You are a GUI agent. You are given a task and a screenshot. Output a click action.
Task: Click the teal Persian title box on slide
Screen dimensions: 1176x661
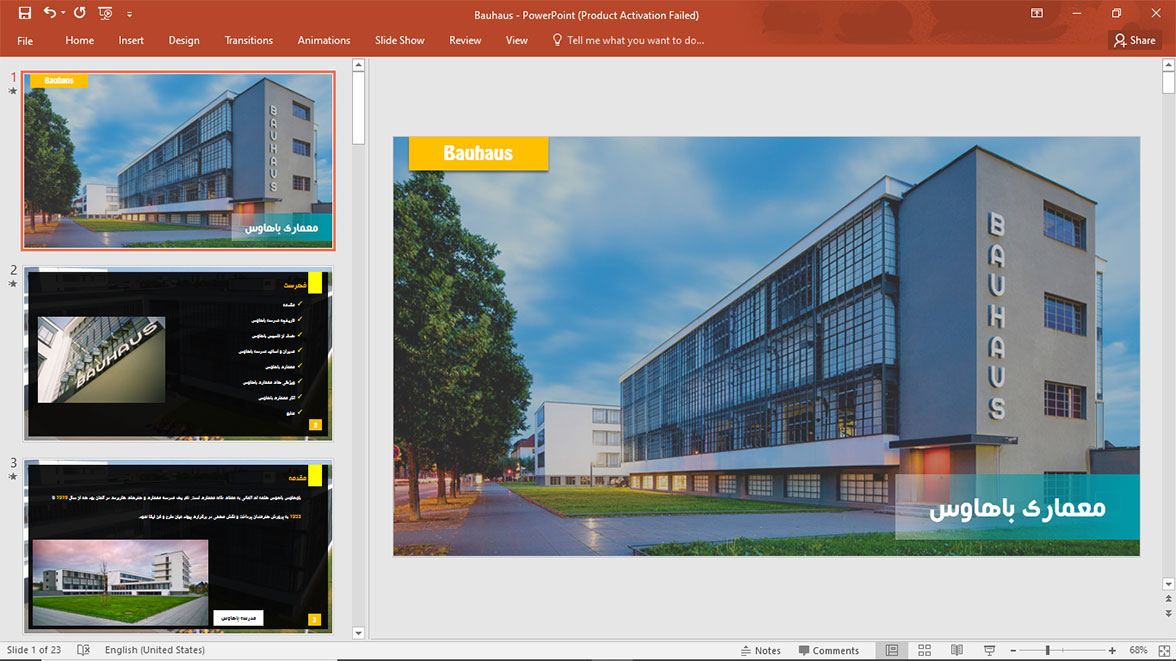(1017, 507)
